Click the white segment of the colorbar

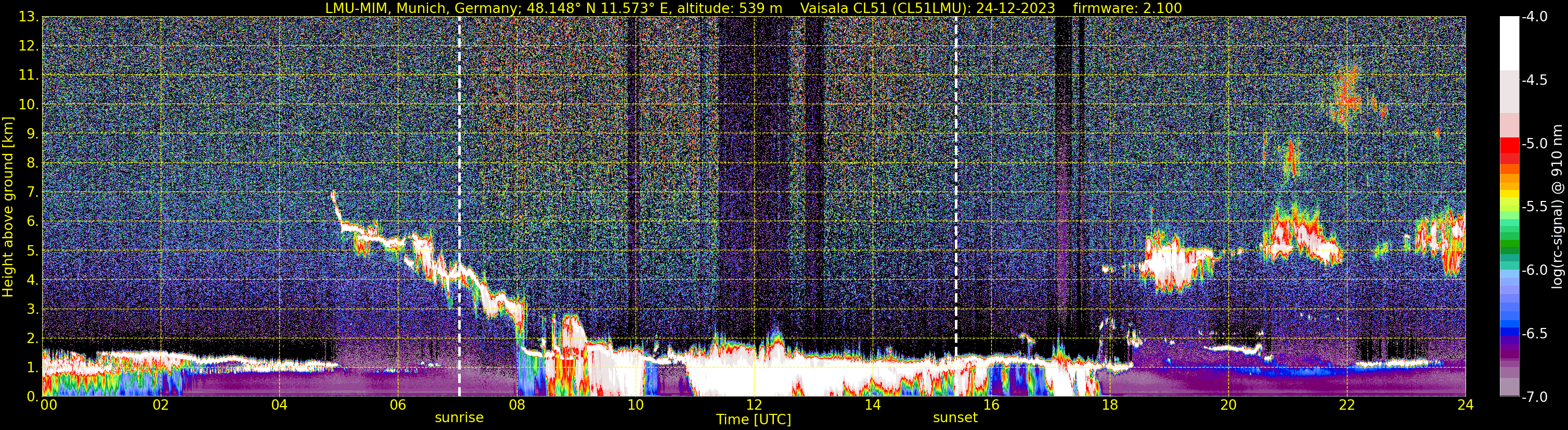[1510, 43]
